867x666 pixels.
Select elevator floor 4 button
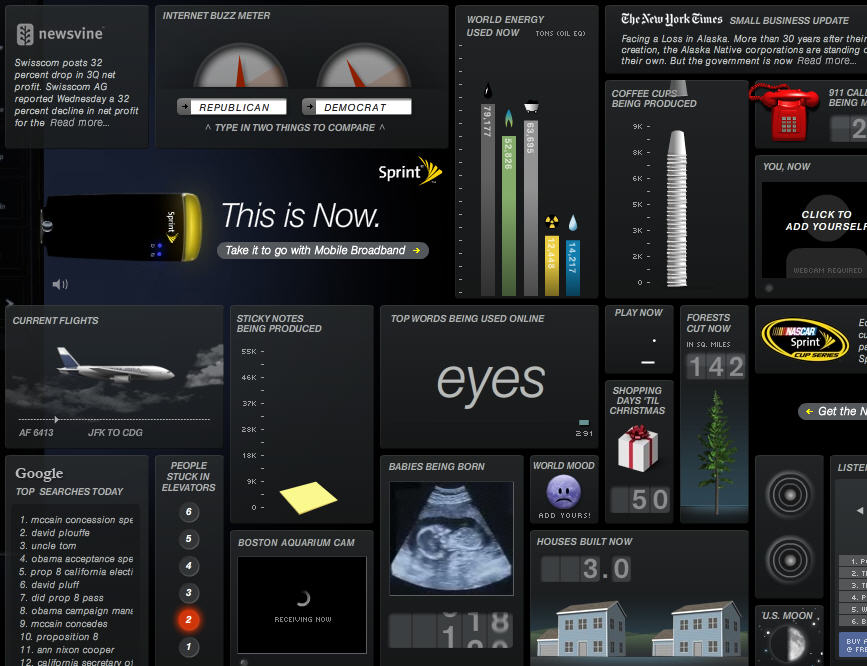coord(187,567)
